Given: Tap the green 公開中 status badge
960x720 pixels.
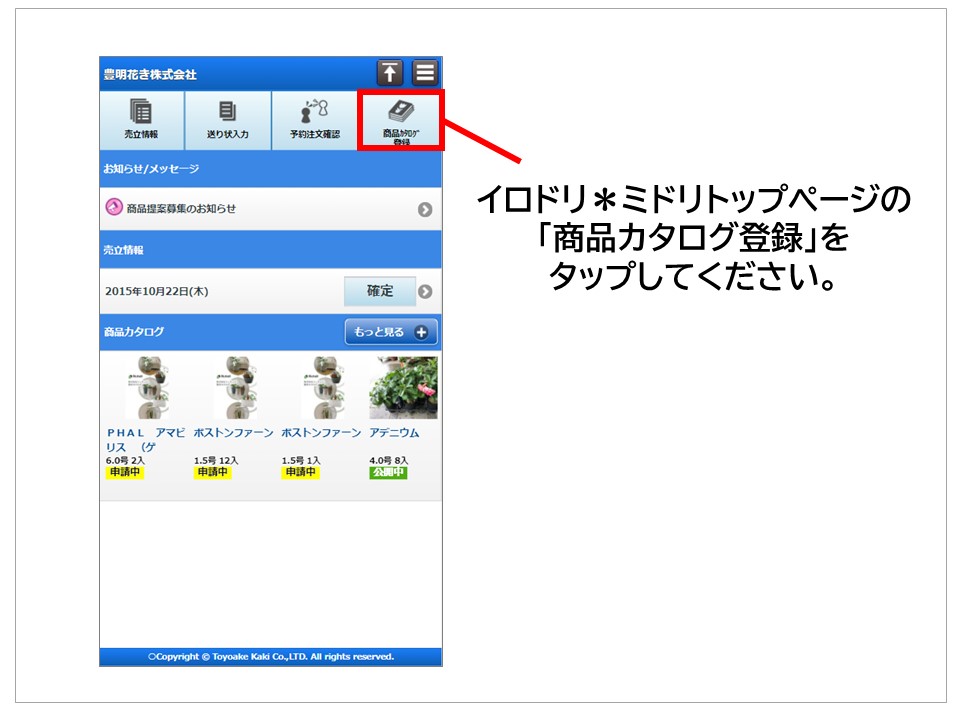Looking at the screenshot, I should click(x=388, y=472).
